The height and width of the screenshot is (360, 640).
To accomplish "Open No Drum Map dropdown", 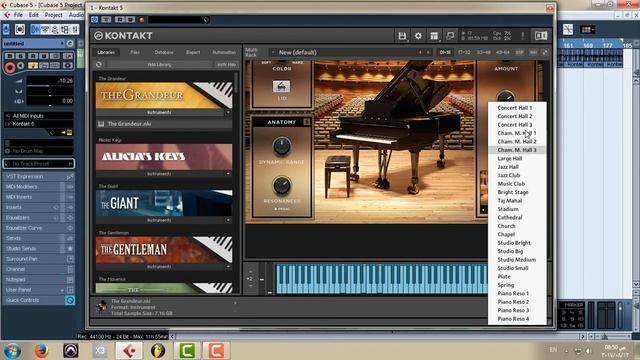I will point(39,151).
